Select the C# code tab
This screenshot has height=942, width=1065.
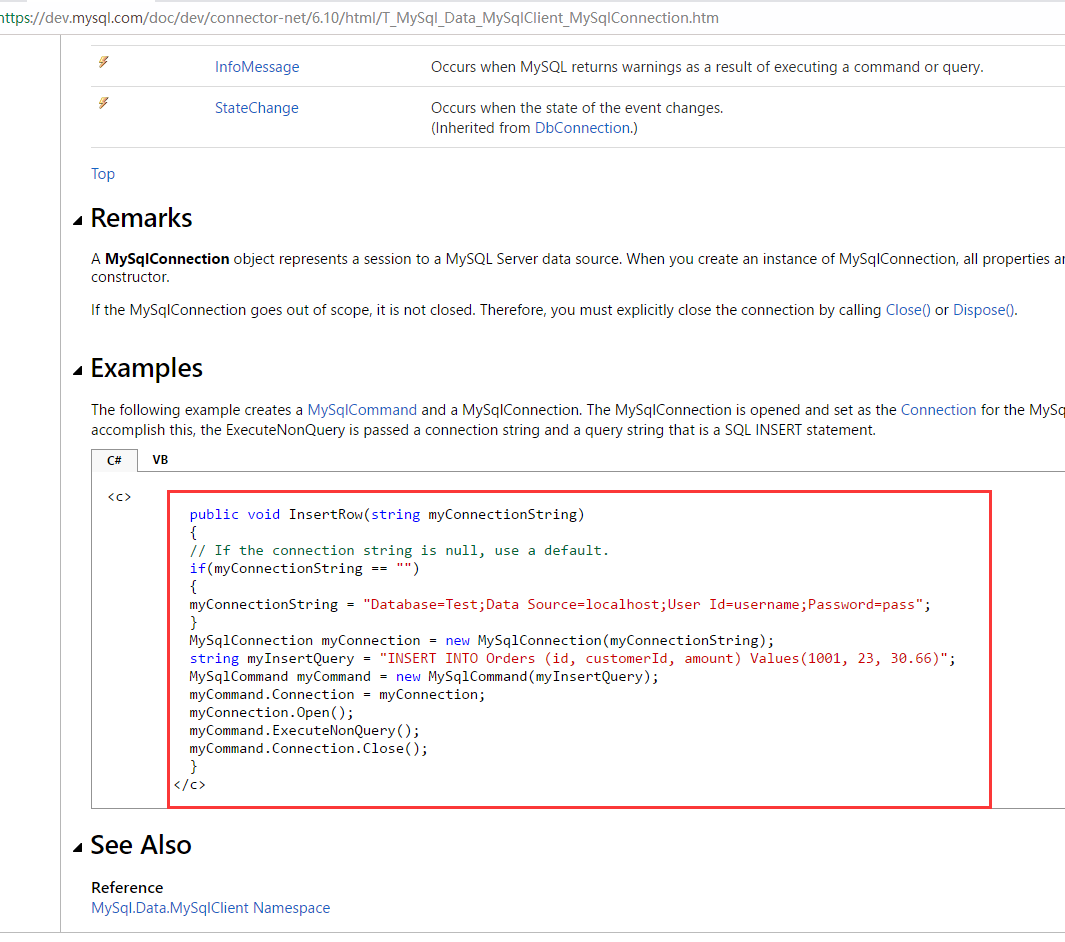click(113, 460)
